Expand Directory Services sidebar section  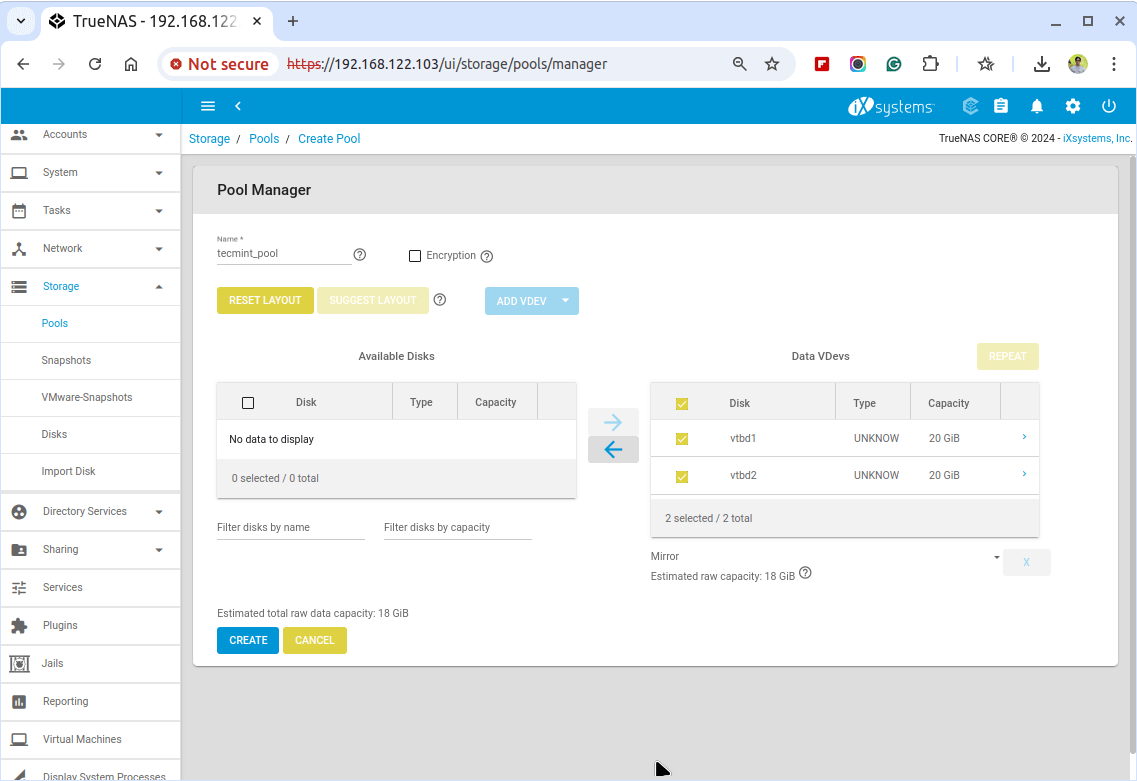91,511
